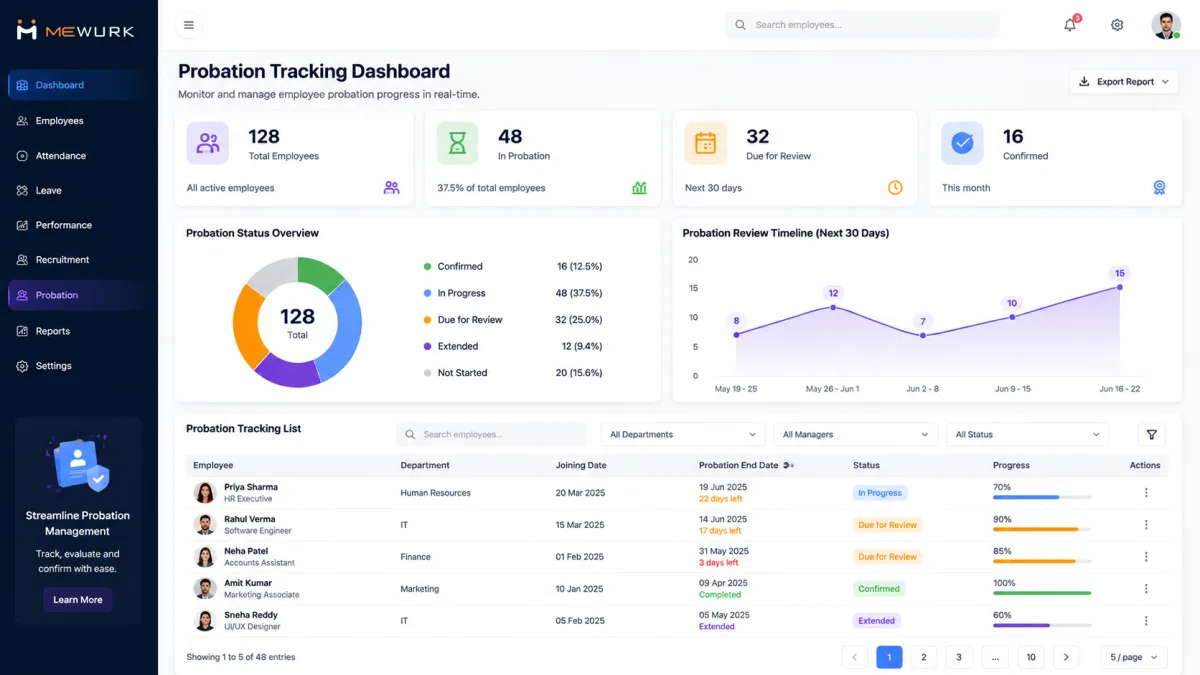Click the tracking list search employees field
The image size is (1200, 675).
pos(492,434)
